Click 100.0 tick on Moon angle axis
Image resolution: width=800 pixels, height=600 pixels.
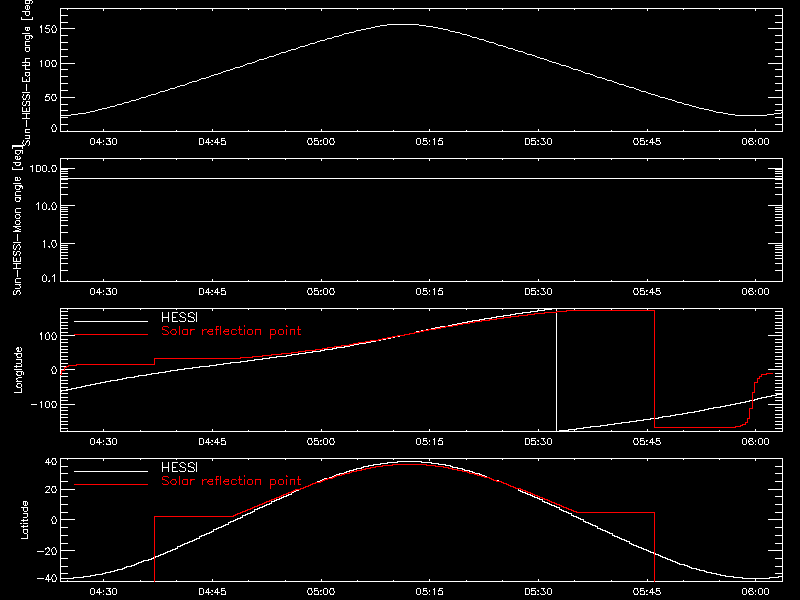tap(43, 169)
